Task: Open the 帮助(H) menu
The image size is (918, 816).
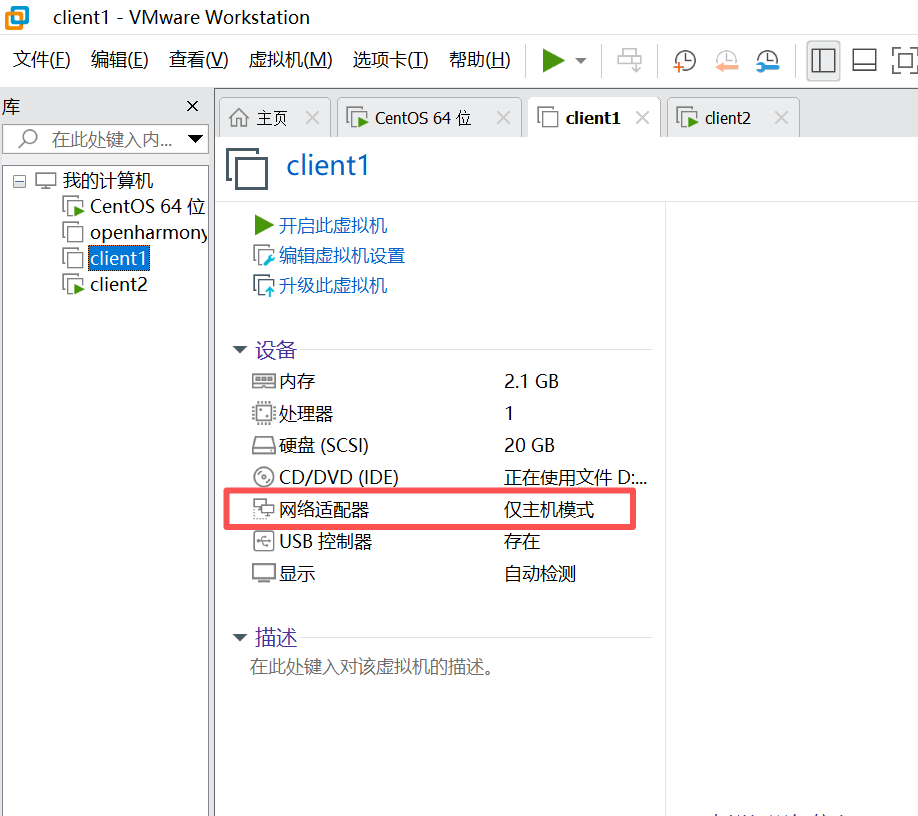Action: 479,59
